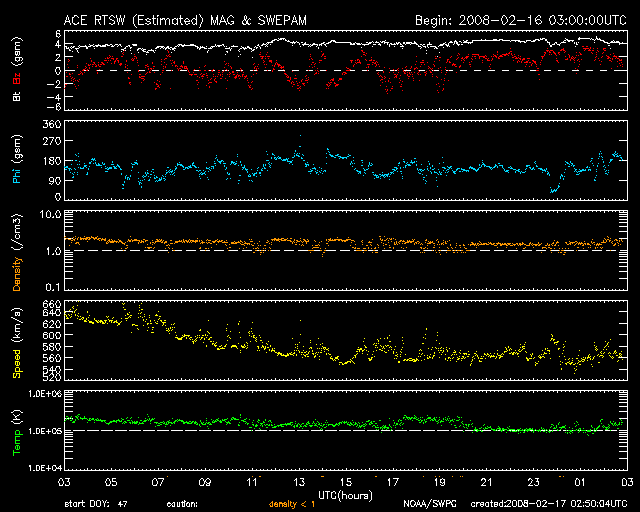Viewport: 640px width, 512px height.
Task: Click the 1.0E+04 tick label on the Temp axis
Action: pyautogui.click(x=45, y=467)
